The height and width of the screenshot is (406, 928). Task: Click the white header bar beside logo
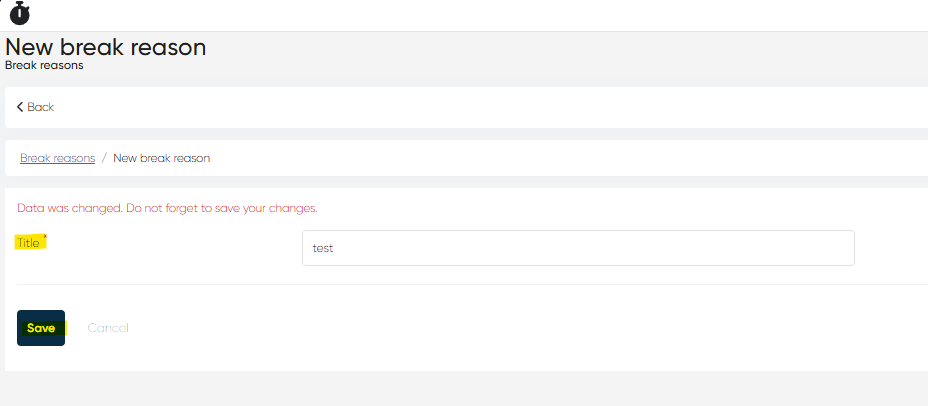click(480, 14)
